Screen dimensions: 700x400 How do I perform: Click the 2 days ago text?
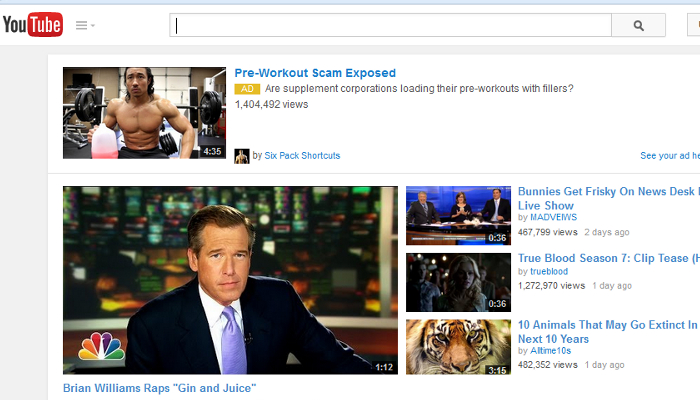(x=607, y=232)
